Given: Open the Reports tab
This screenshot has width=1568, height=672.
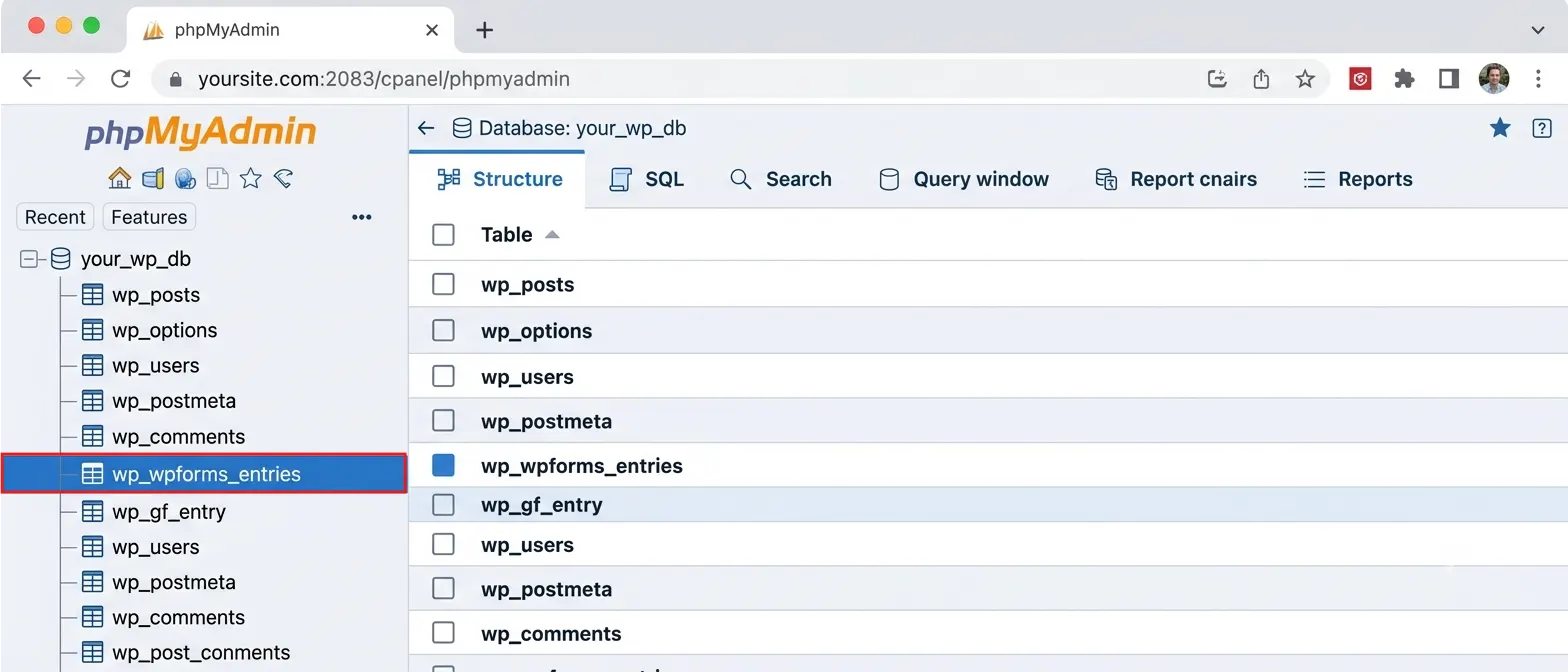Looking at the screenshot, I should [1358, 179].
